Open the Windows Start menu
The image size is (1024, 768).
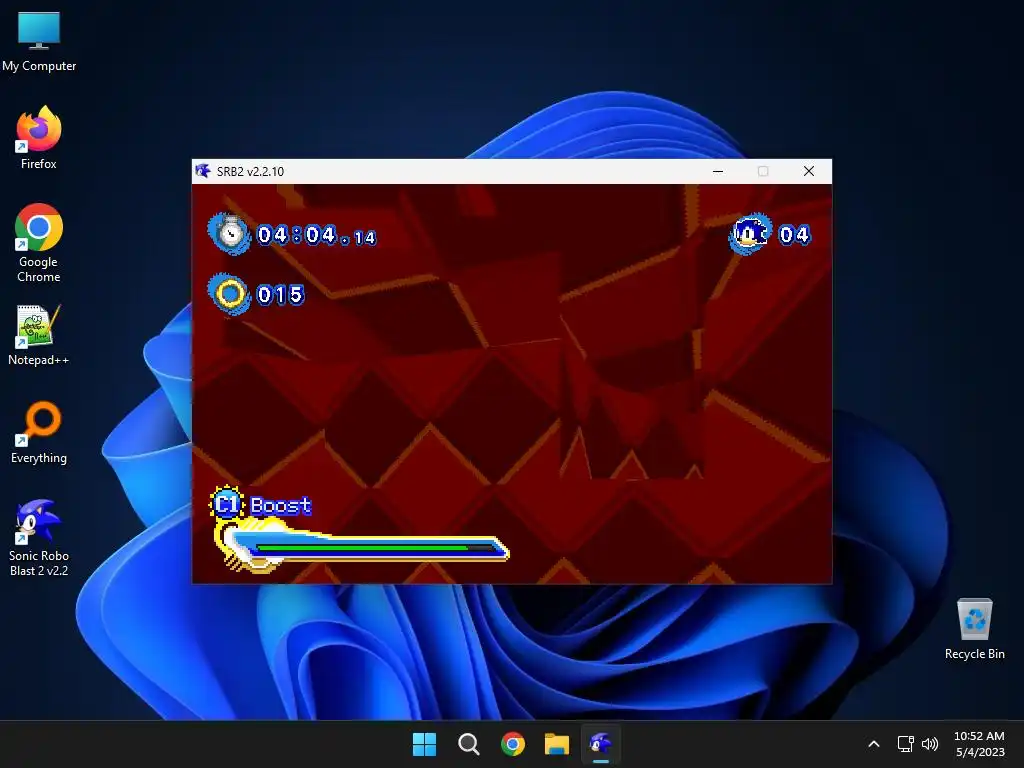[x=424, y=744]
